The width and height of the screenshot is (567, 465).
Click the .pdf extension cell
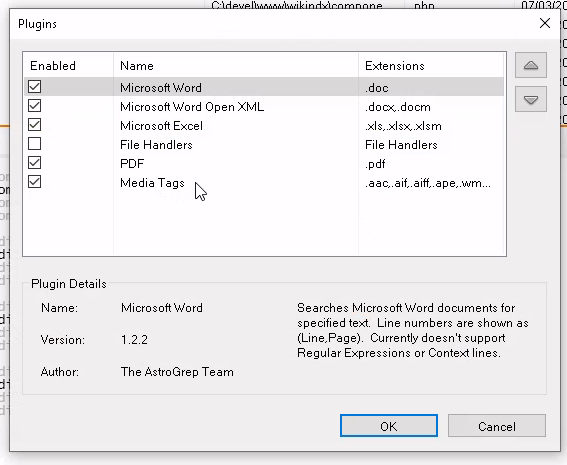tap(375, 164)
